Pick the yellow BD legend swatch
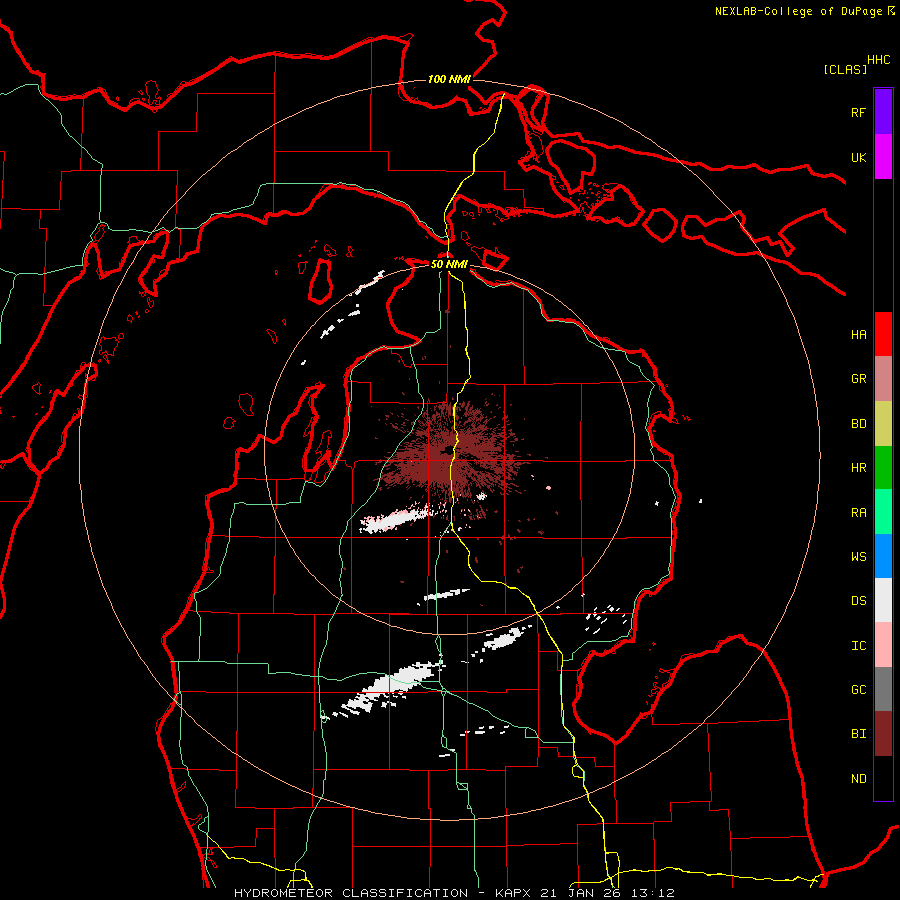900x900 pixels. pos(883,424)
